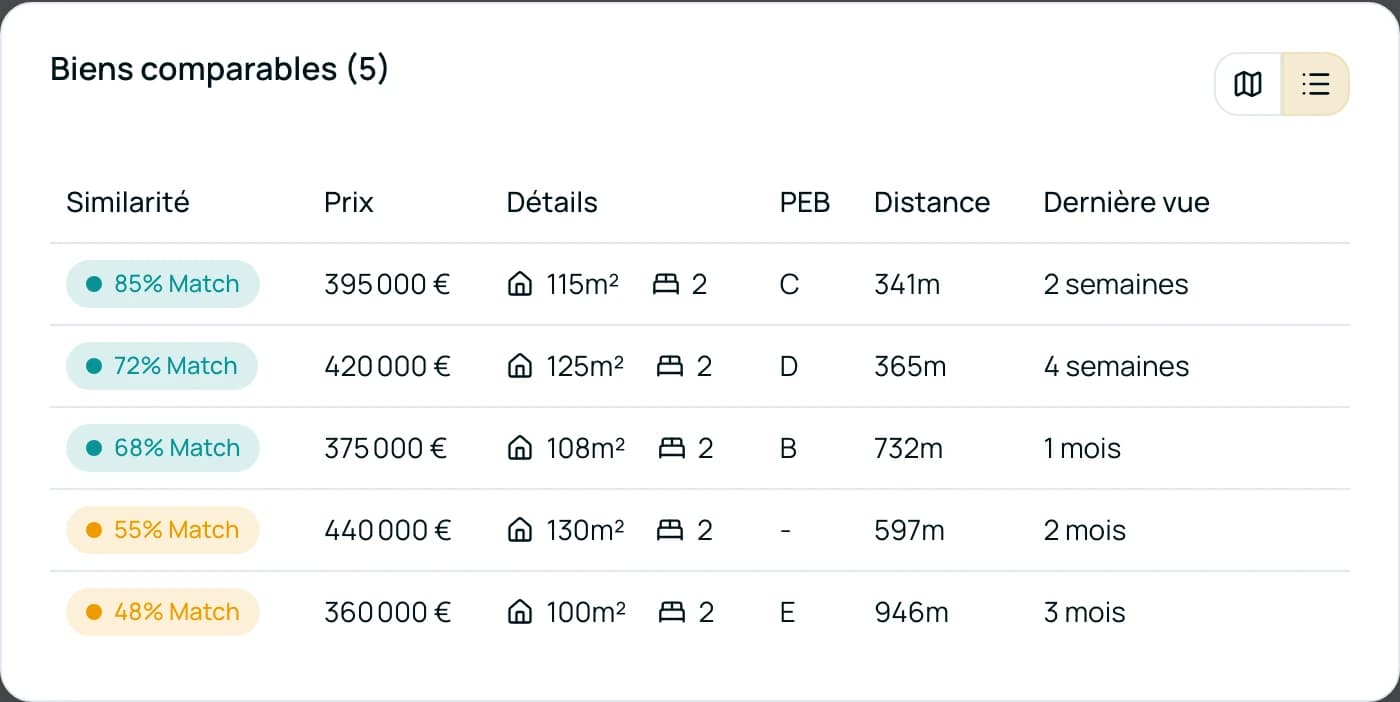Open the property viewed 2 semaines ago
The image size is (1400, 702).
point(1116,284)
